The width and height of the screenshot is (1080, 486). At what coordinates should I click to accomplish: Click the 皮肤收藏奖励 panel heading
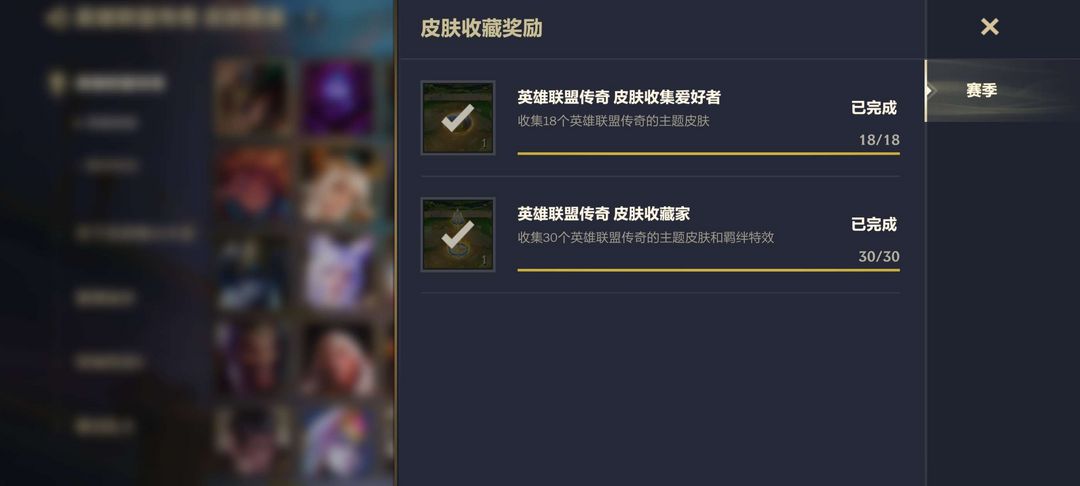pyautogui.click(x=481, y=28)
